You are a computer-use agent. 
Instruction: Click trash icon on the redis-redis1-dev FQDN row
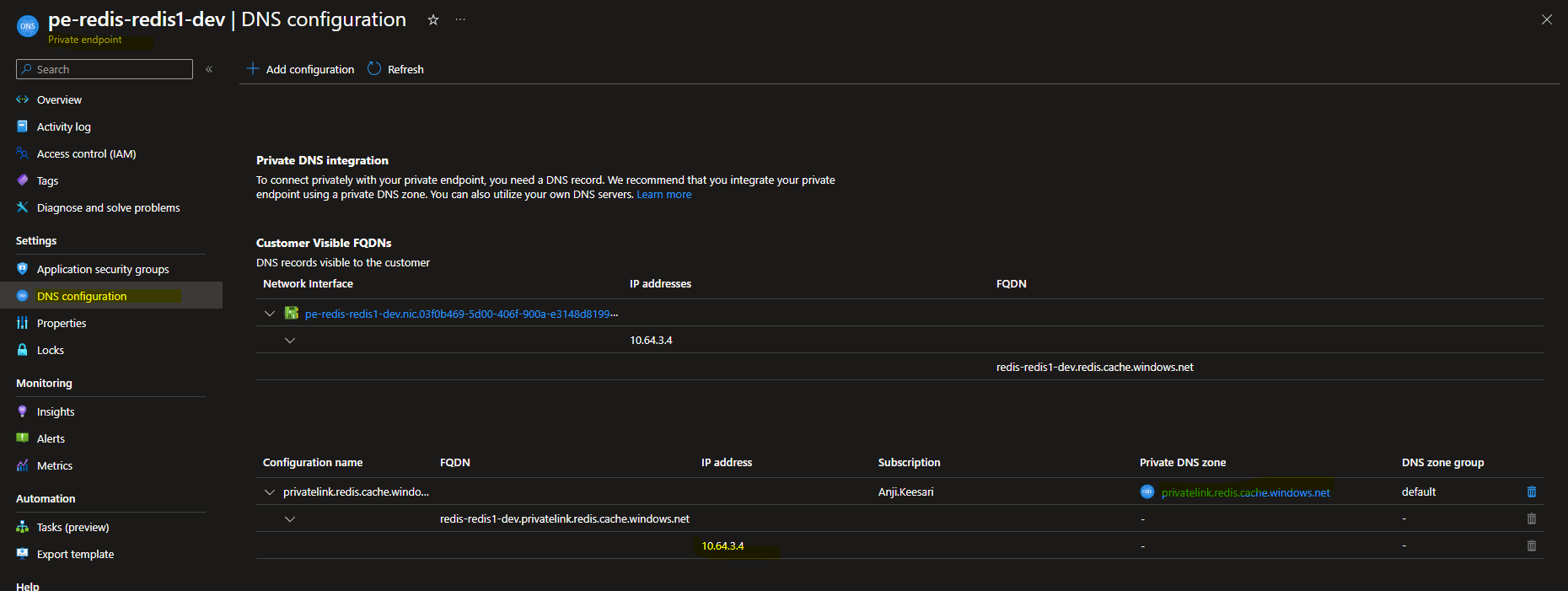(x=1532, y=518)
